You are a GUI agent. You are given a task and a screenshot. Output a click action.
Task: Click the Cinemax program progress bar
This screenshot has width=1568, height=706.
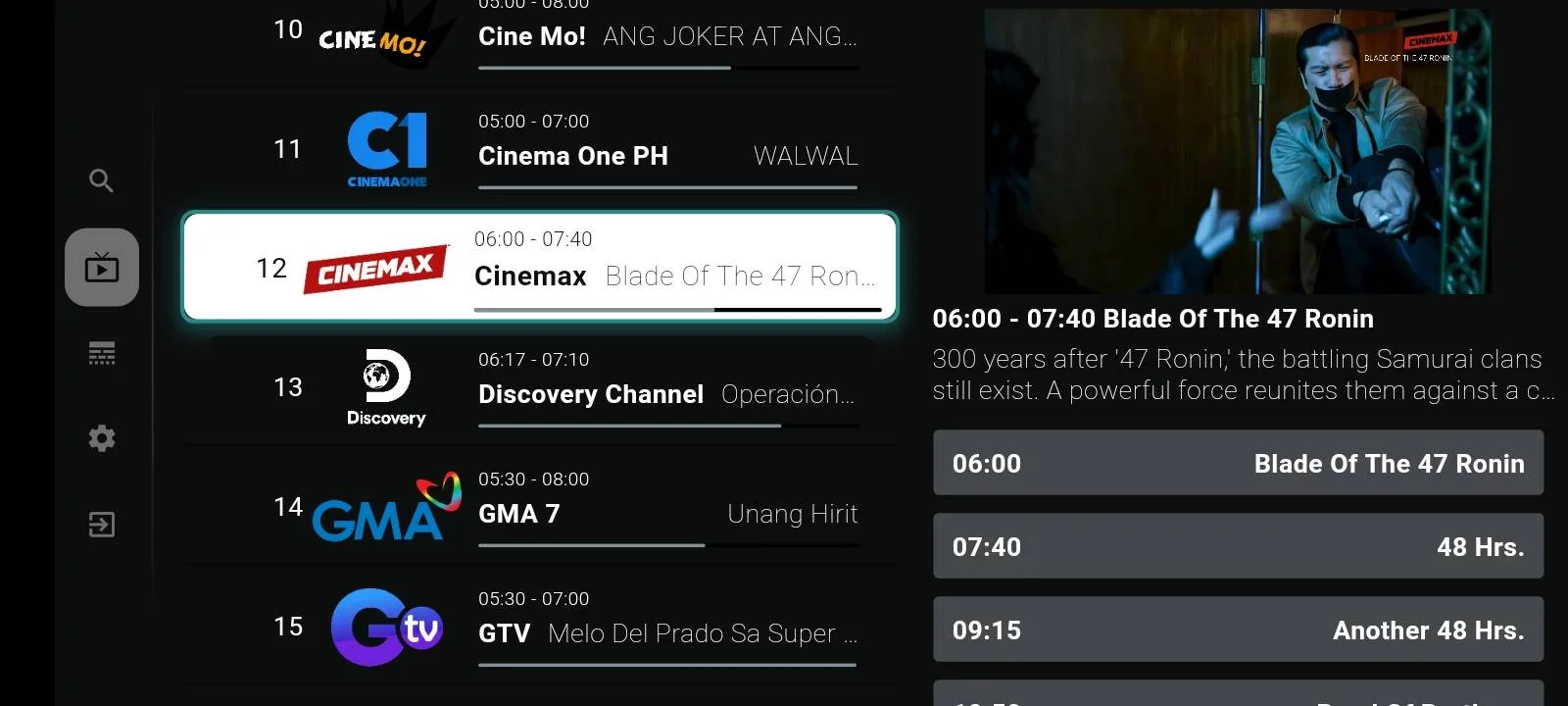(678, 310)
